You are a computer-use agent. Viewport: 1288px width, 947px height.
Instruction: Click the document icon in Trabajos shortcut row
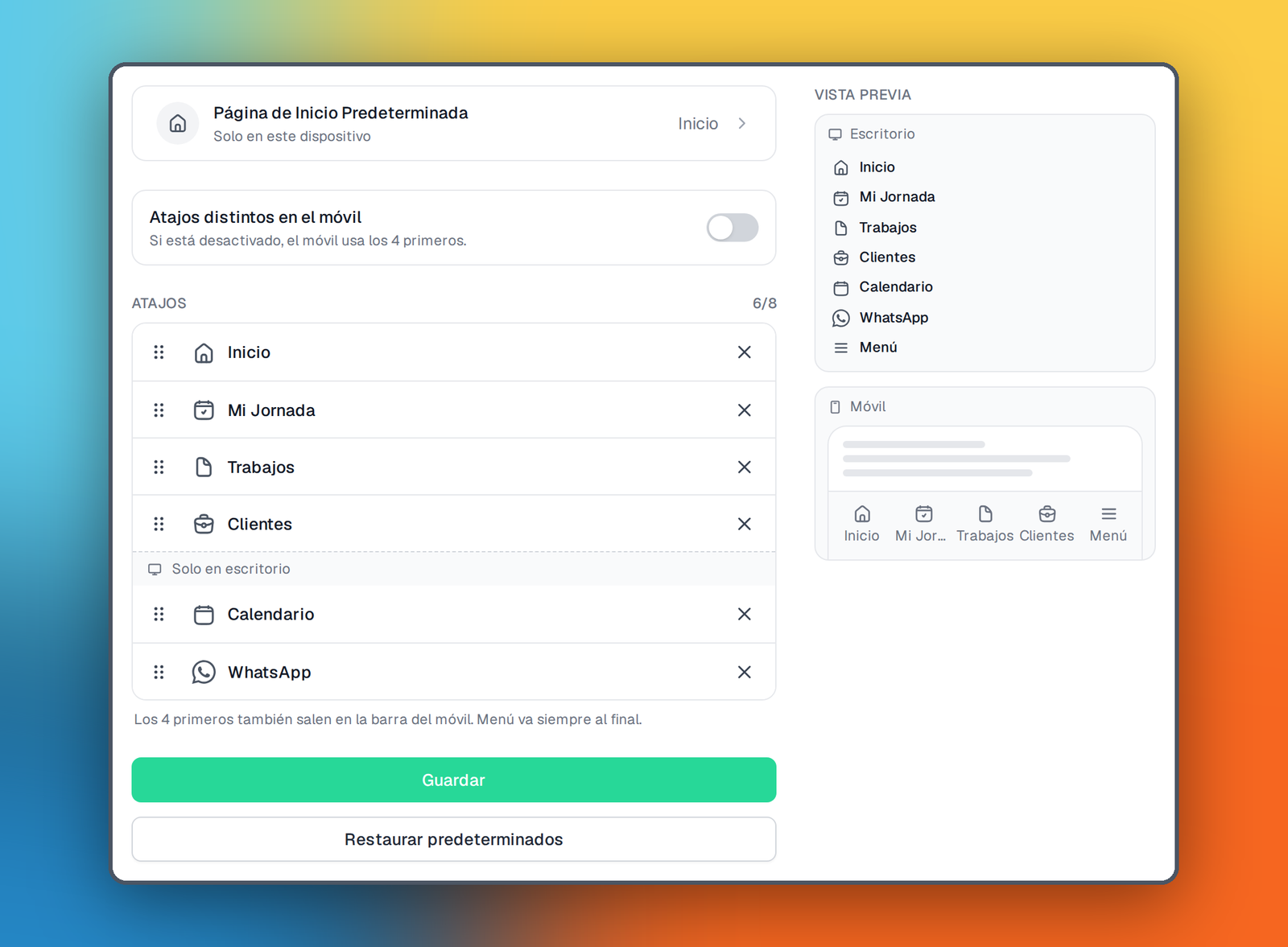click(204, 467)
